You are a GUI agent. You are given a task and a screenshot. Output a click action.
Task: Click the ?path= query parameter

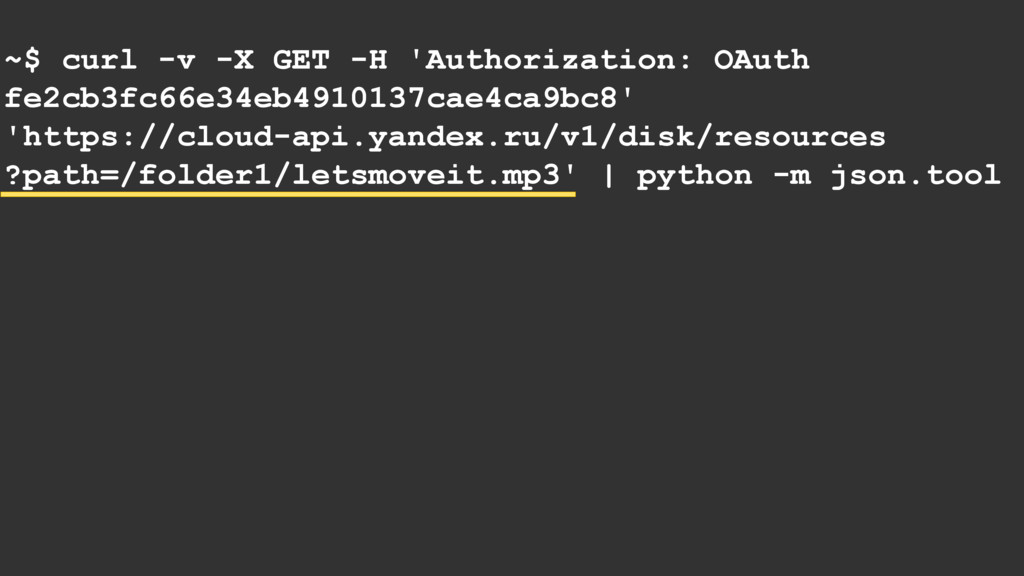tap(61, 175)
